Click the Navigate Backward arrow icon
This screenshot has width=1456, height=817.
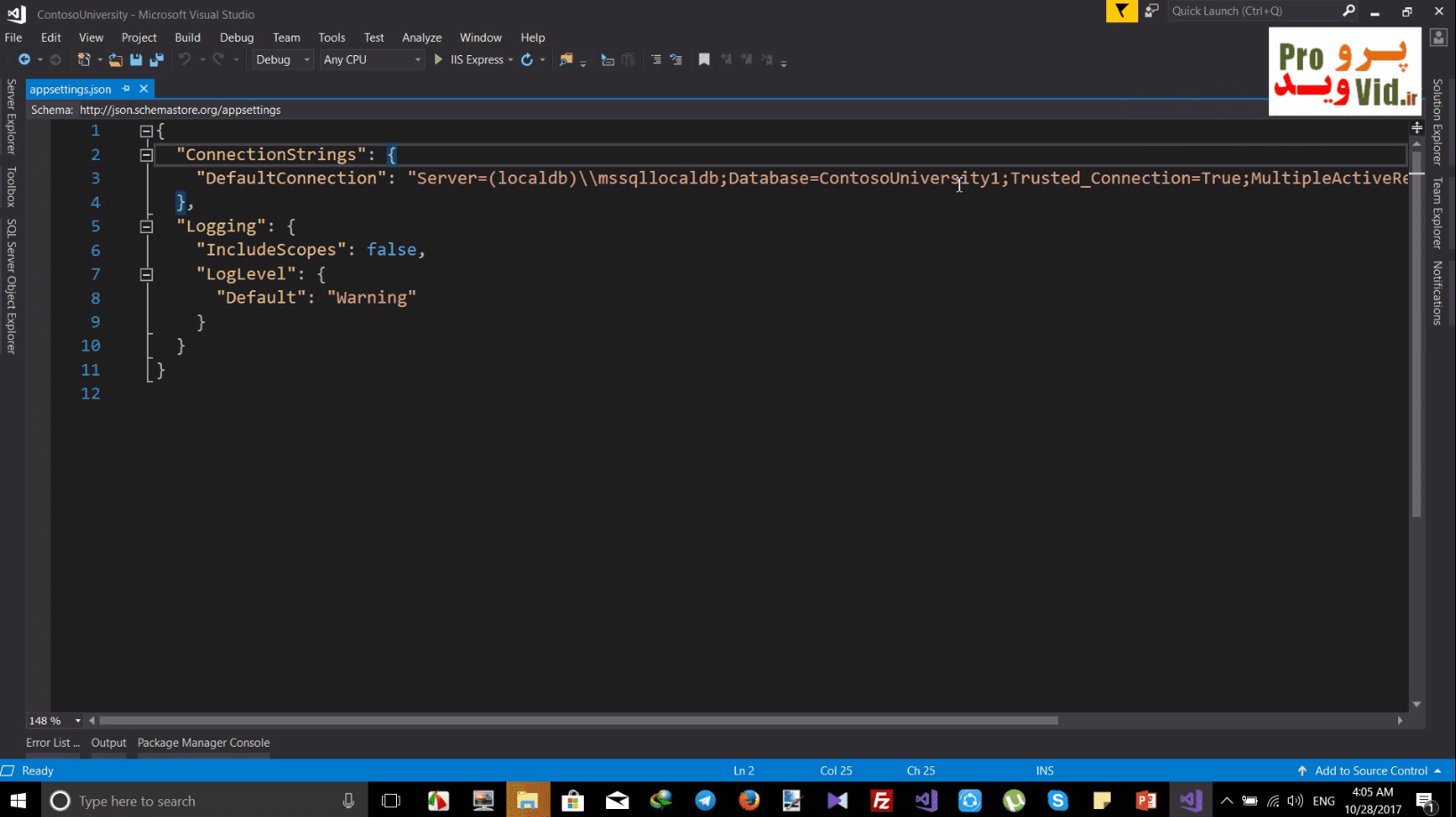(24, 60)
